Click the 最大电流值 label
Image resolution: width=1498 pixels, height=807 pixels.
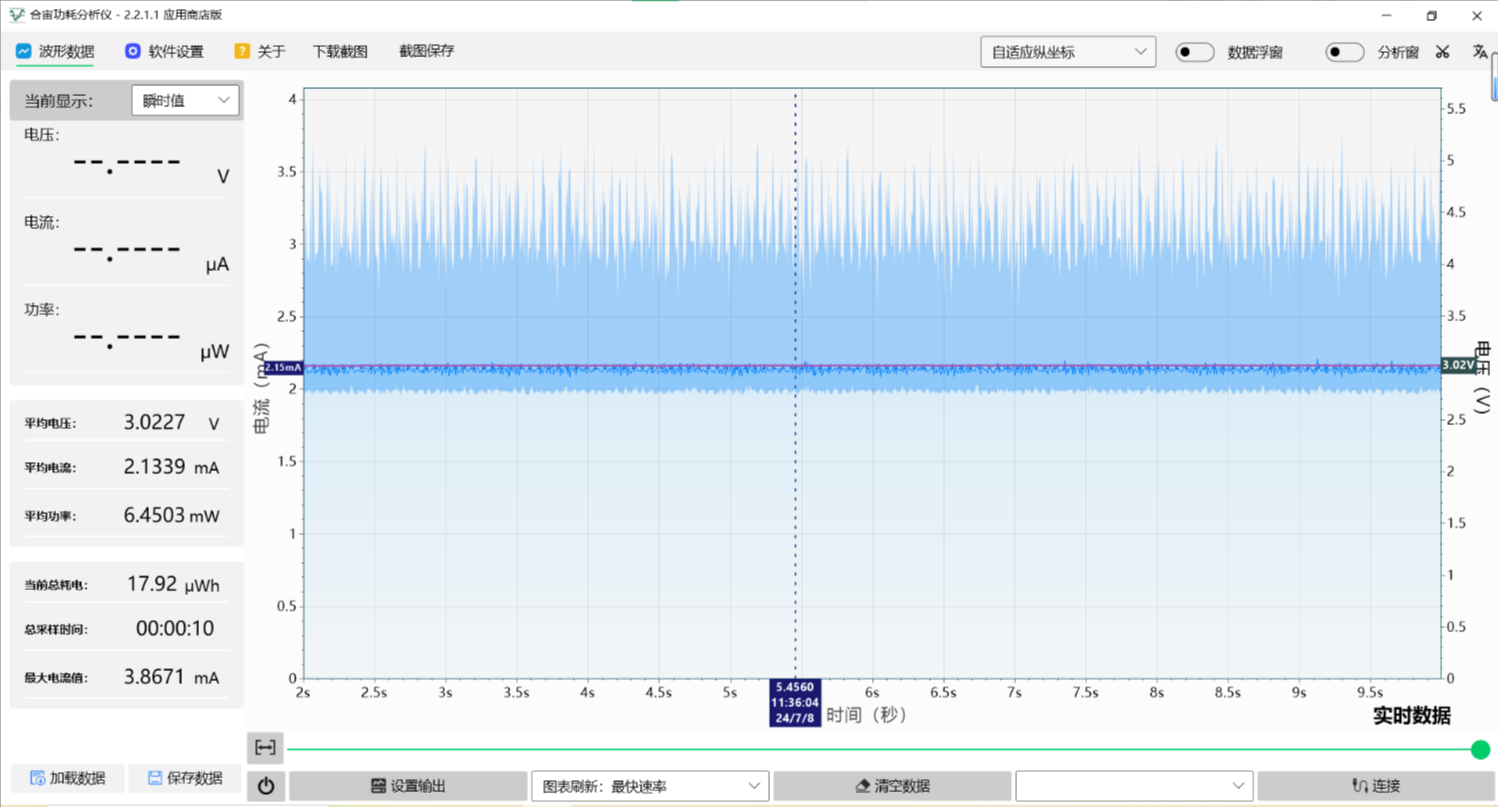(56, 678)
